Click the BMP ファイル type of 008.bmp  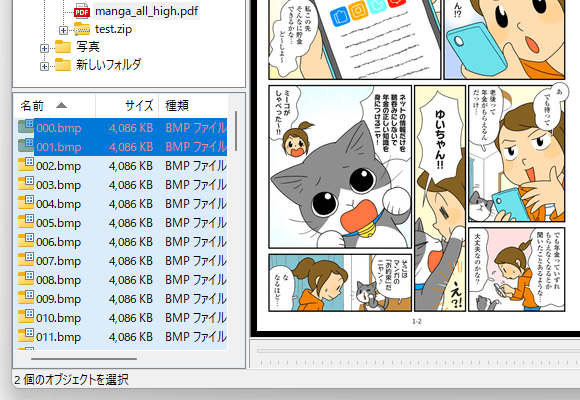196,280
